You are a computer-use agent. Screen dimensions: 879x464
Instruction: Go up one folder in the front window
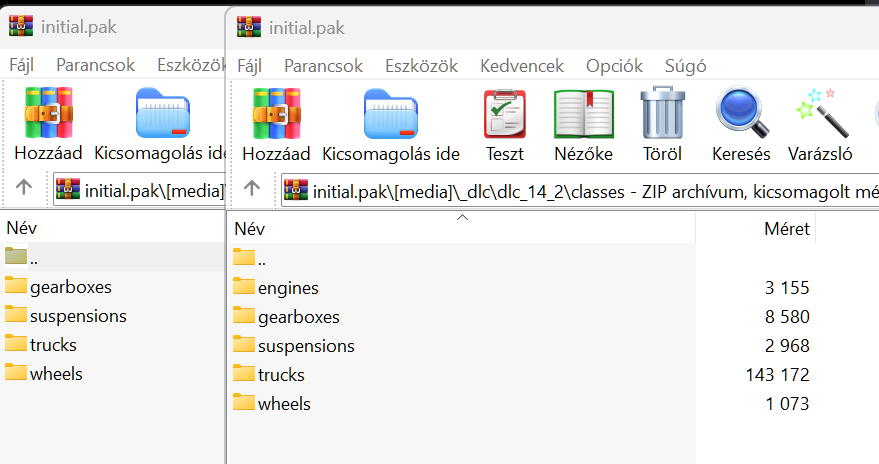pos(252,188)
